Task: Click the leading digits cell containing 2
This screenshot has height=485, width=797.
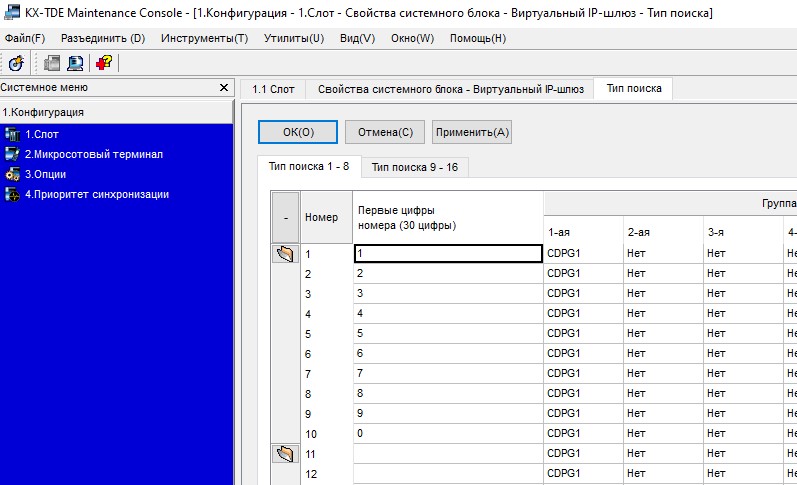Action: [x=448, y=274]
